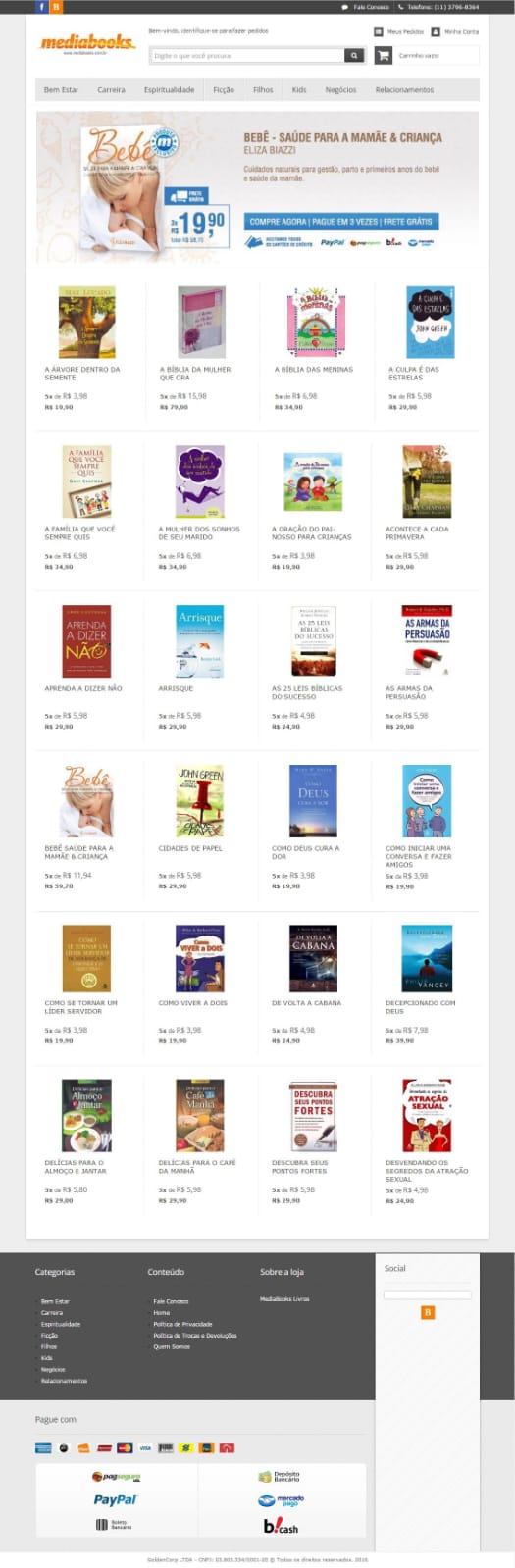This screenshot has height=1568, width=515.
Task: Click Compre Agora banner button
Action: [x=340, y=222]
